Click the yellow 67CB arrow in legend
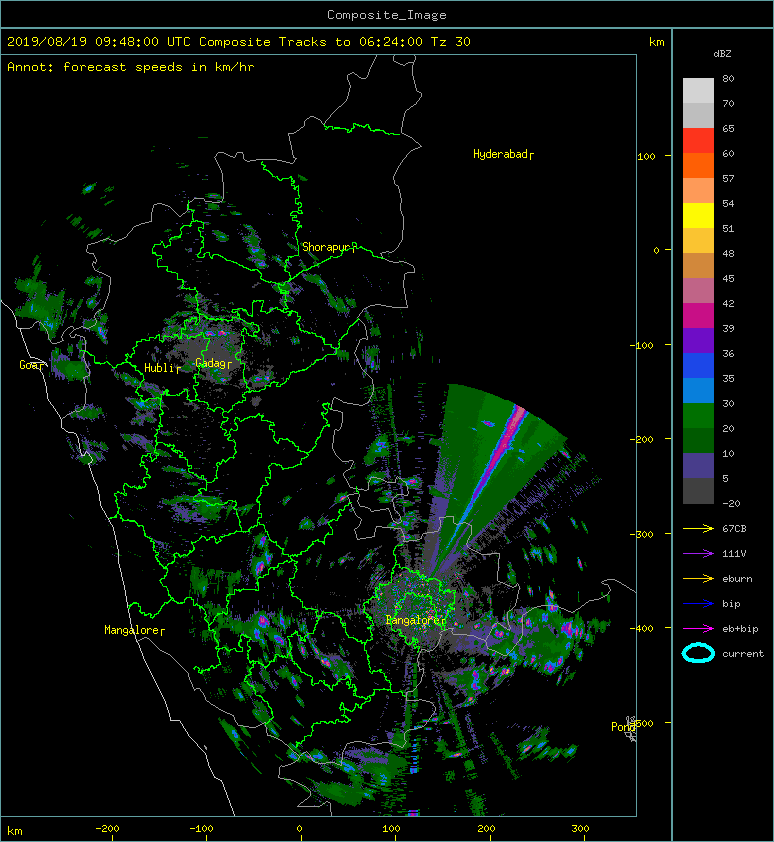Image resolution: width=774 pixels, height=842 pixels. [698, 528]
